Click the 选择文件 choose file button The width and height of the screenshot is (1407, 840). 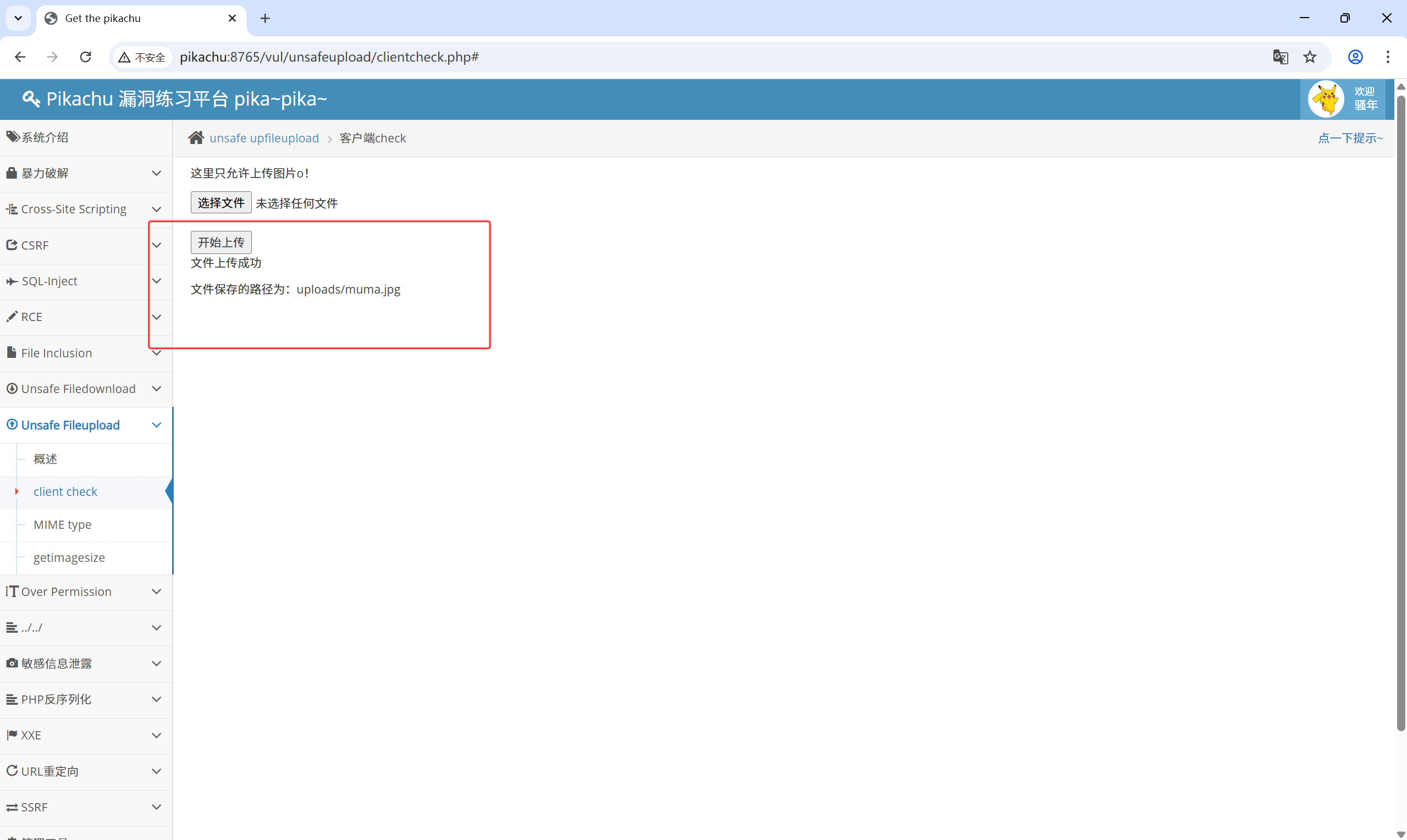coord(220,203)
